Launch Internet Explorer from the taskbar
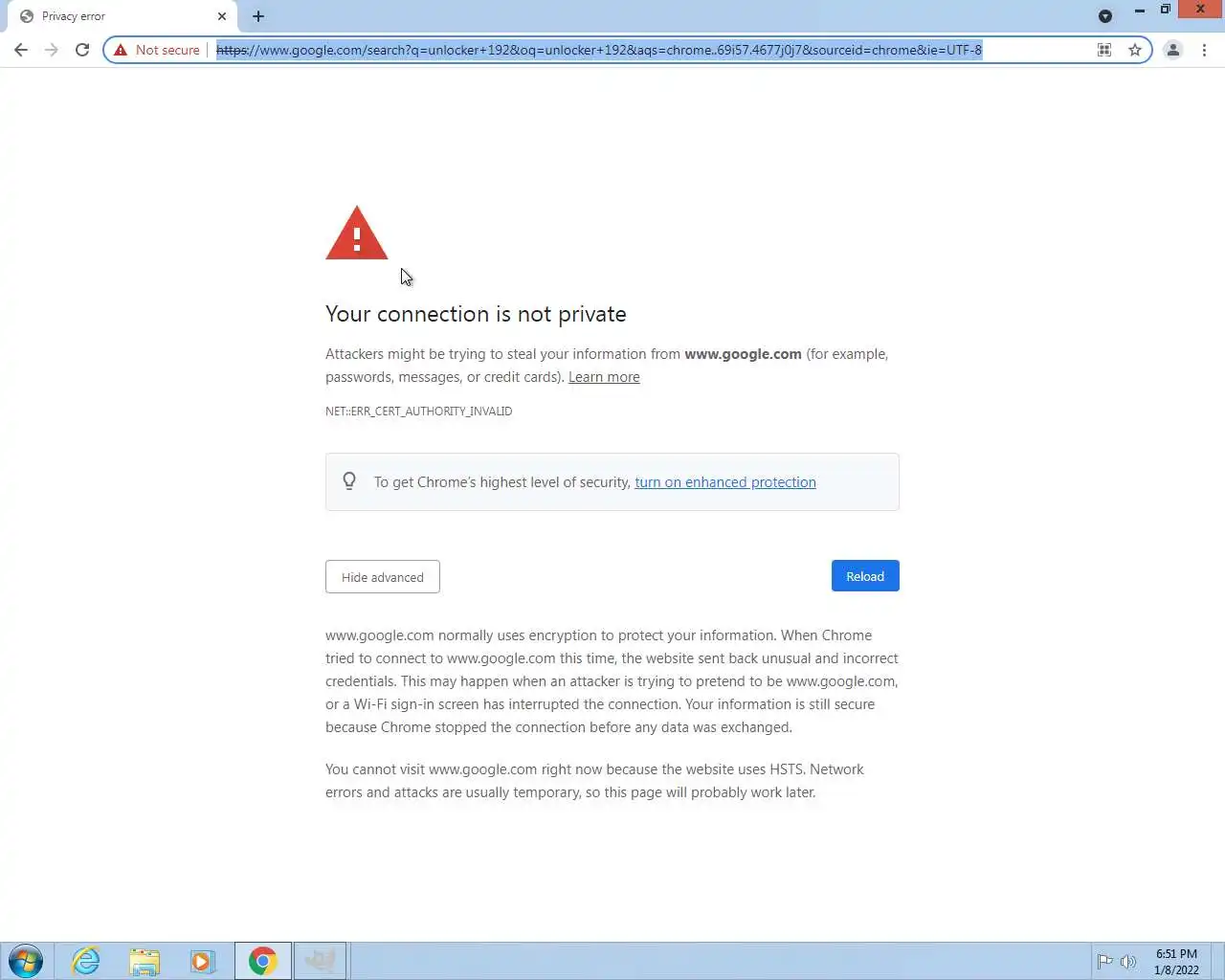The width and height of the screenshot is (1225, 980). click(86, 961)
